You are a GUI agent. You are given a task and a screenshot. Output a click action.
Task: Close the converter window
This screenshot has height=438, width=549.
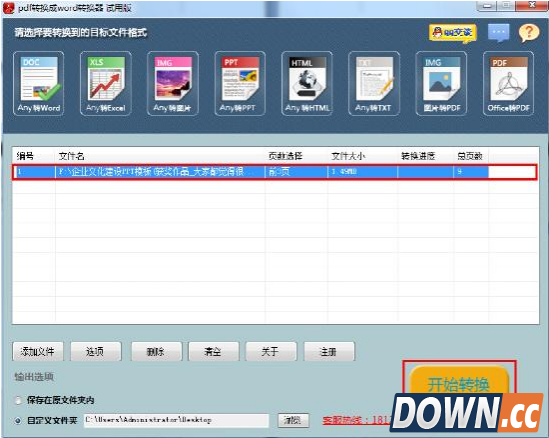click(533, 5)
